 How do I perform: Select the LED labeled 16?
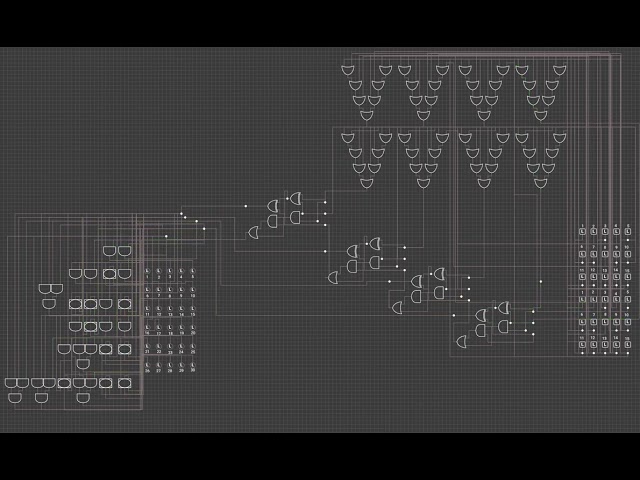(x=148, y=328)
